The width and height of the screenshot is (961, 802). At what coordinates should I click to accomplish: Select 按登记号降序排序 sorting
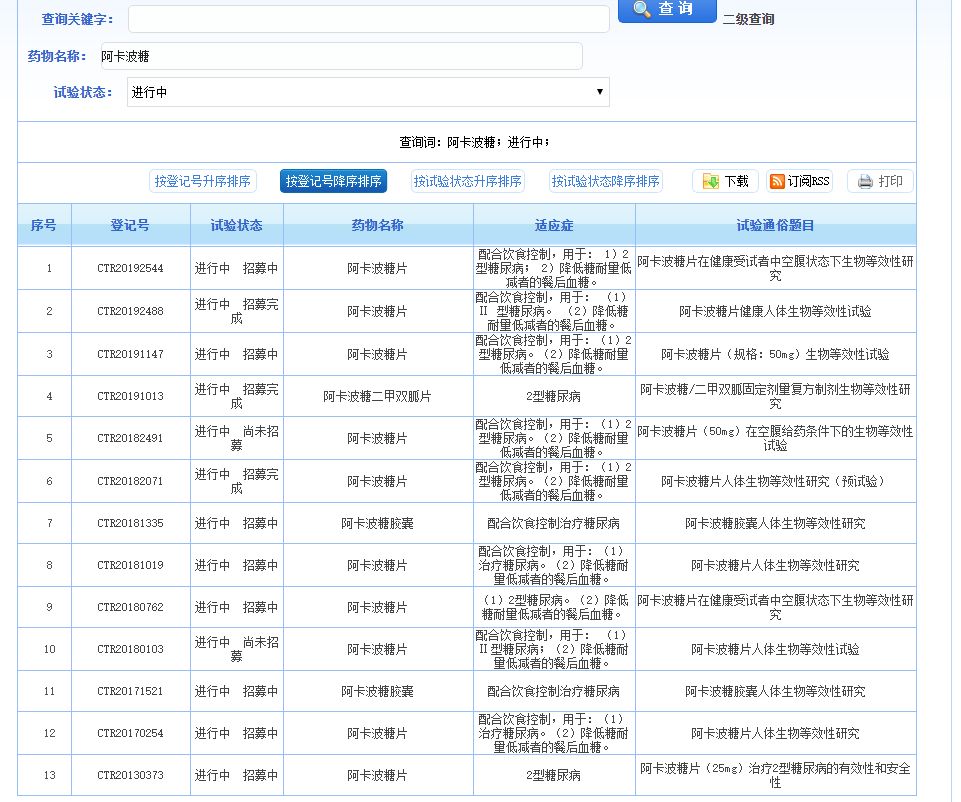click(x=333, y=181)
